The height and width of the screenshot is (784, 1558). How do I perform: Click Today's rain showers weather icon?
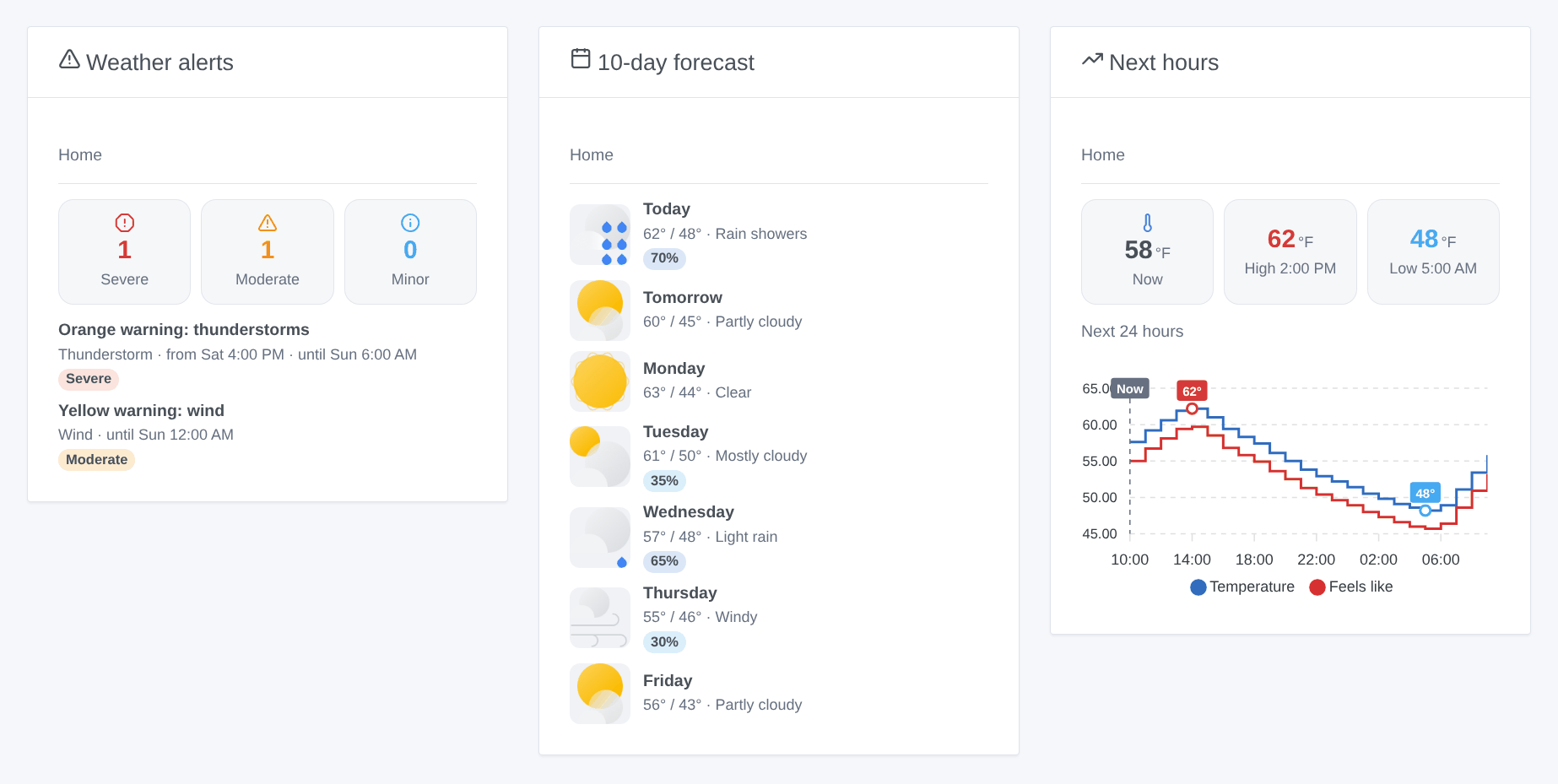tap(600, 235)
